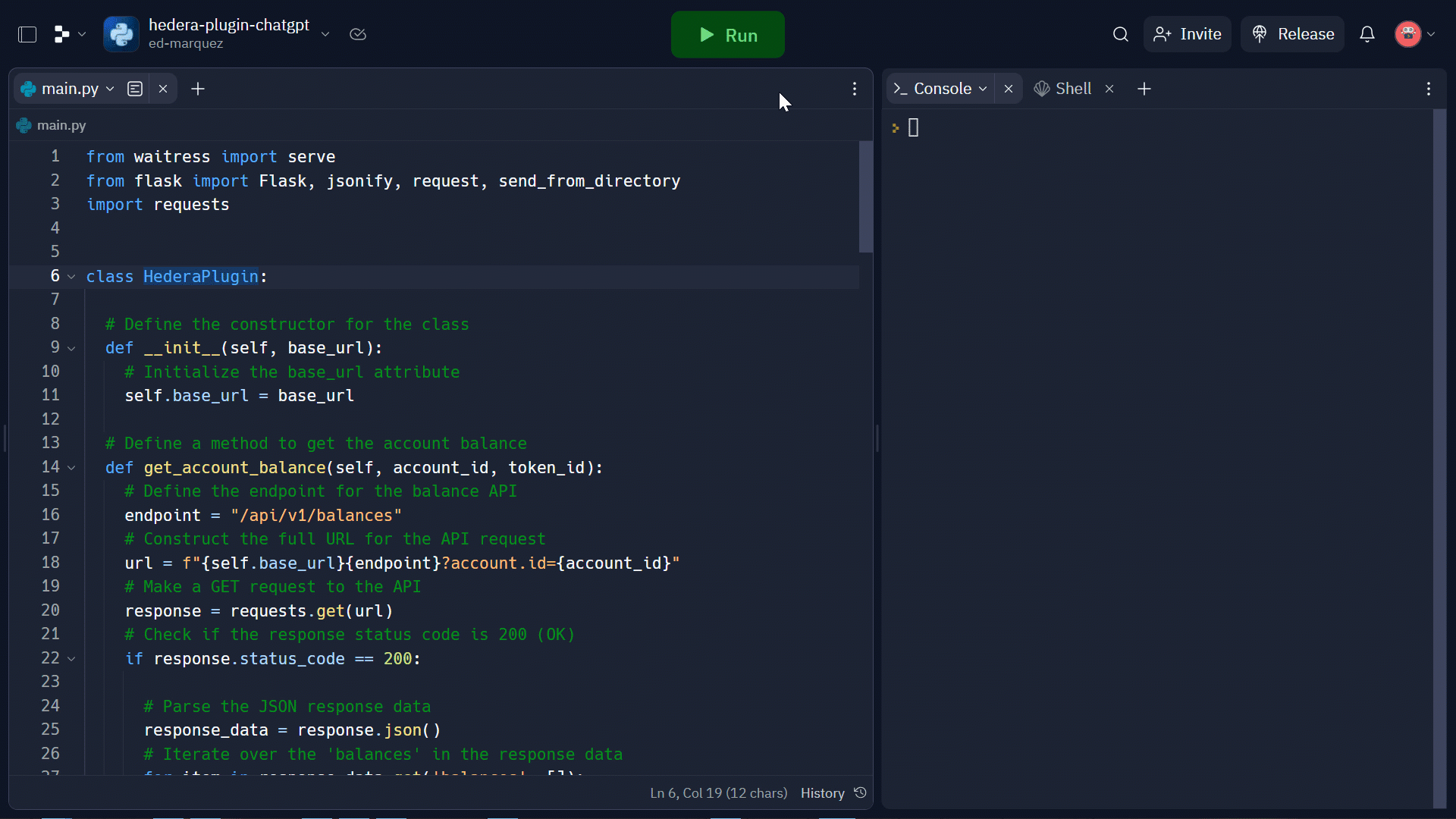Toggle the left sidebar panel icon

click(x=27, y=35)
